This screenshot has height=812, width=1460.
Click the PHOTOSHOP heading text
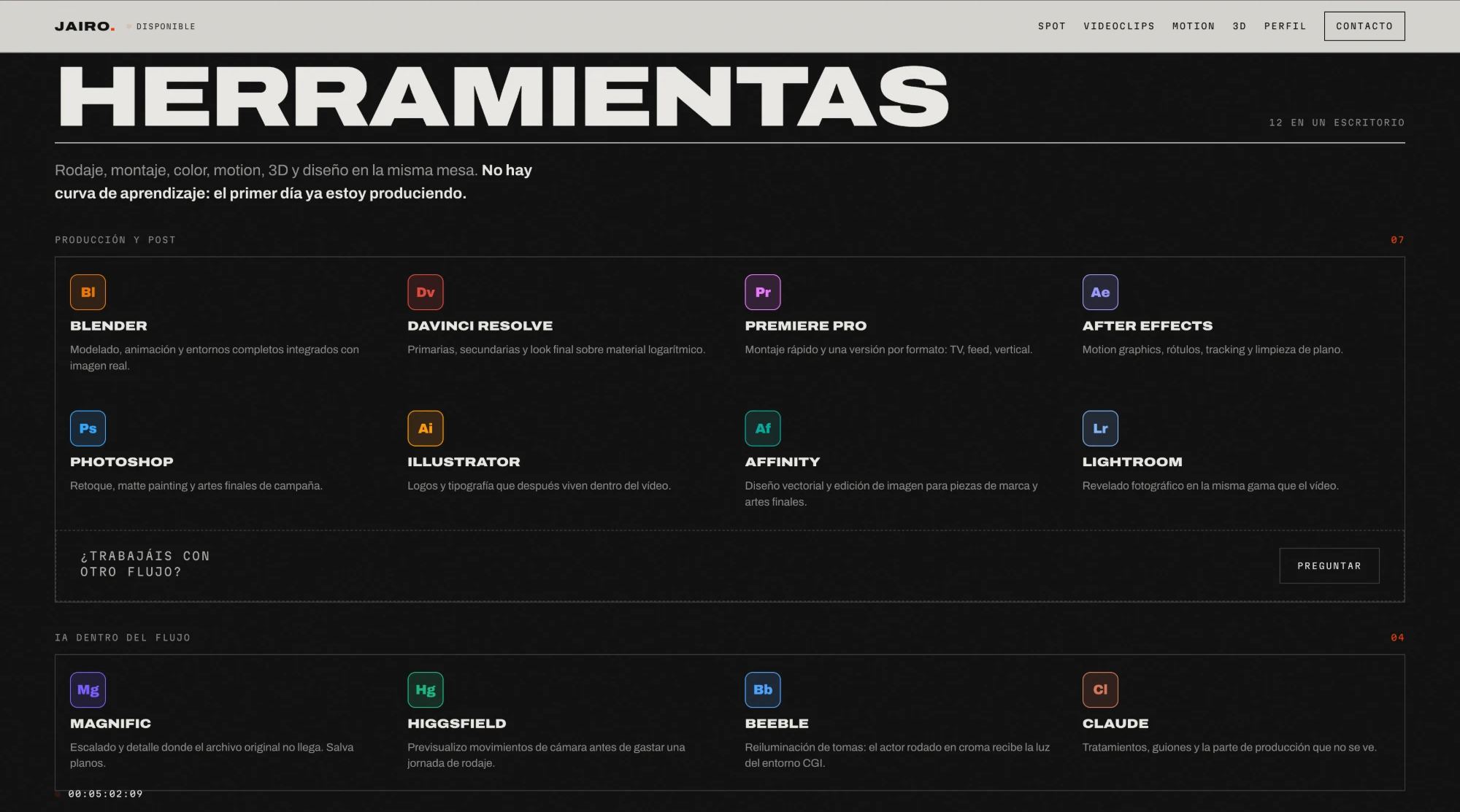(122, 462)
